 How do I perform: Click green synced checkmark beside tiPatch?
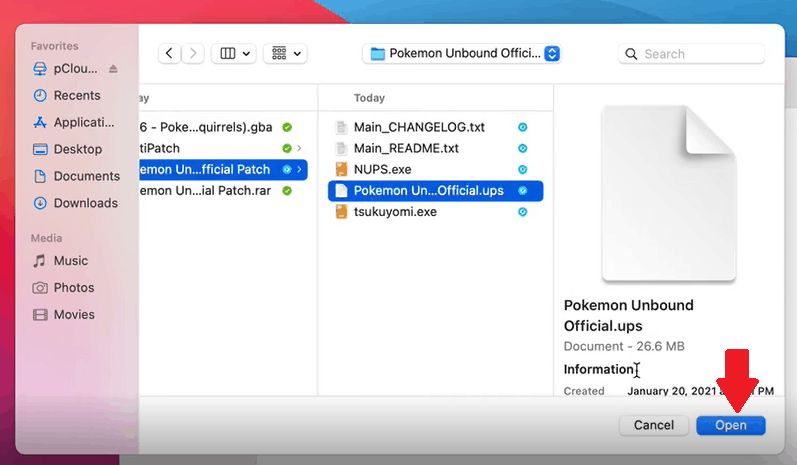coord(287,148)
